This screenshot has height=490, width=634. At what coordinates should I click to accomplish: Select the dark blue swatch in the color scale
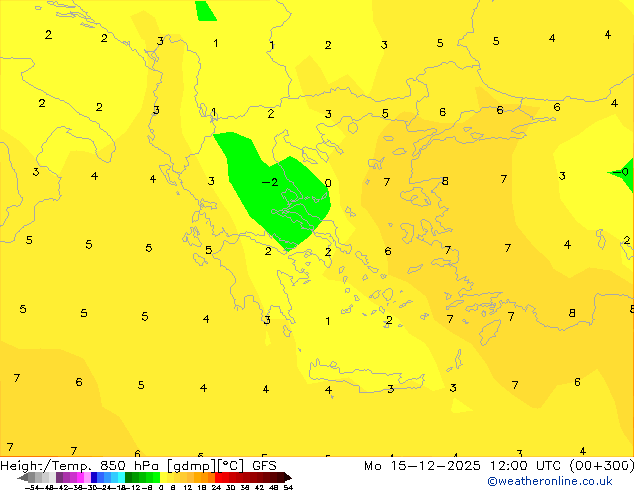94,477
